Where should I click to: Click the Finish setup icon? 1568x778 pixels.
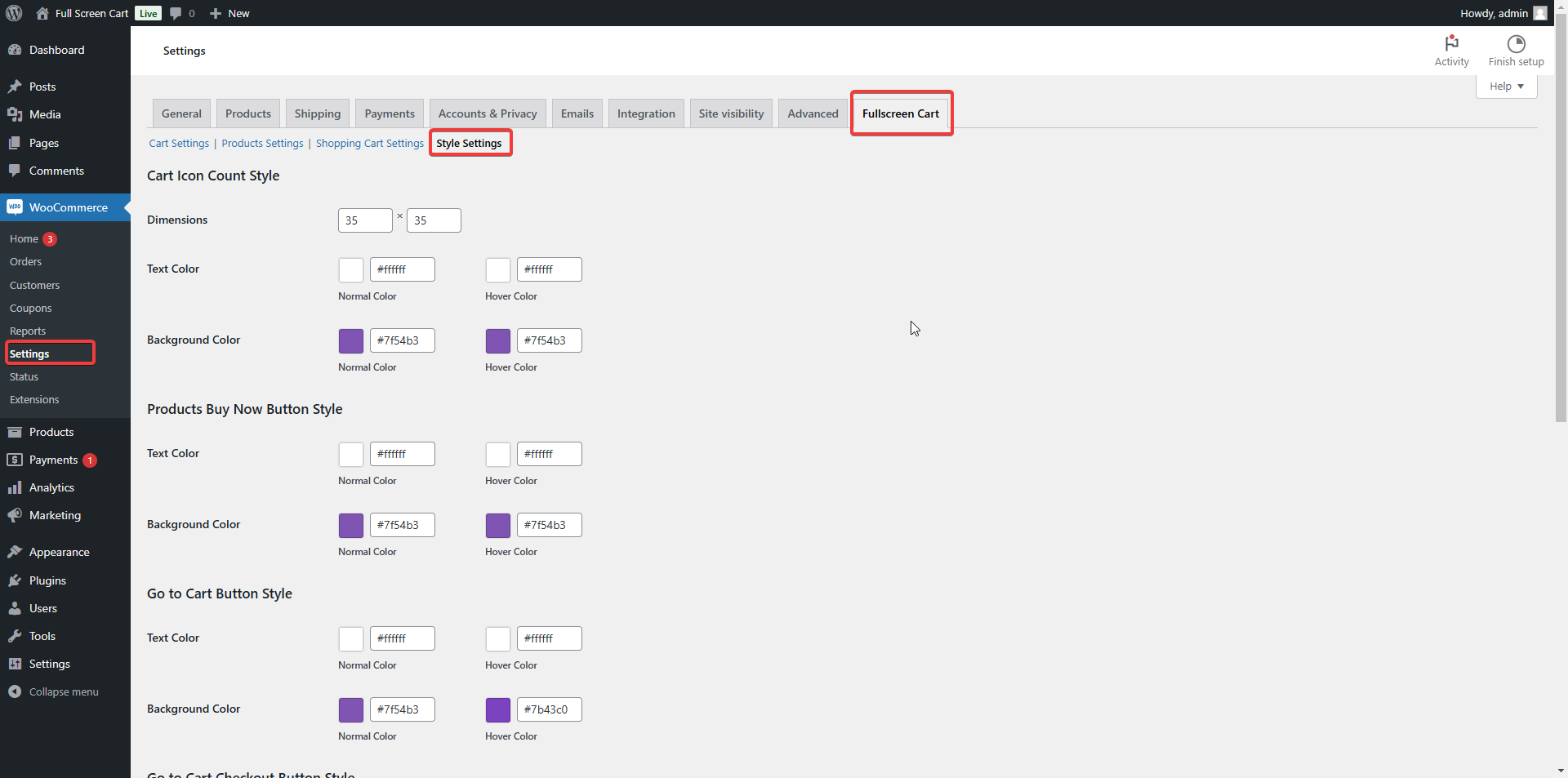click(1516, 43)
